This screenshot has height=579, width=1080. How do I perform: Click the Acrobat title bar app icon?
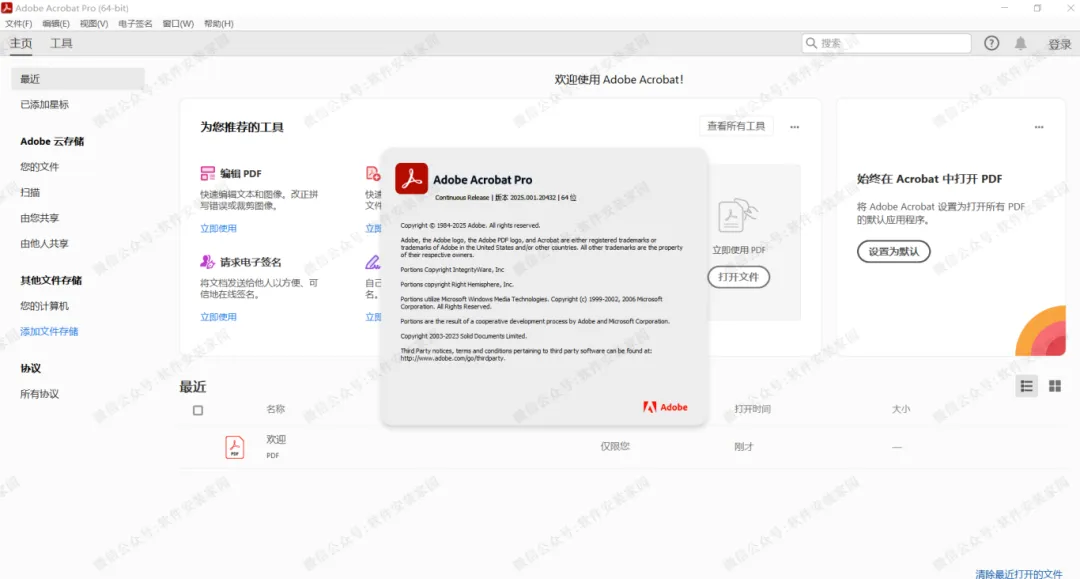(7, 8)
